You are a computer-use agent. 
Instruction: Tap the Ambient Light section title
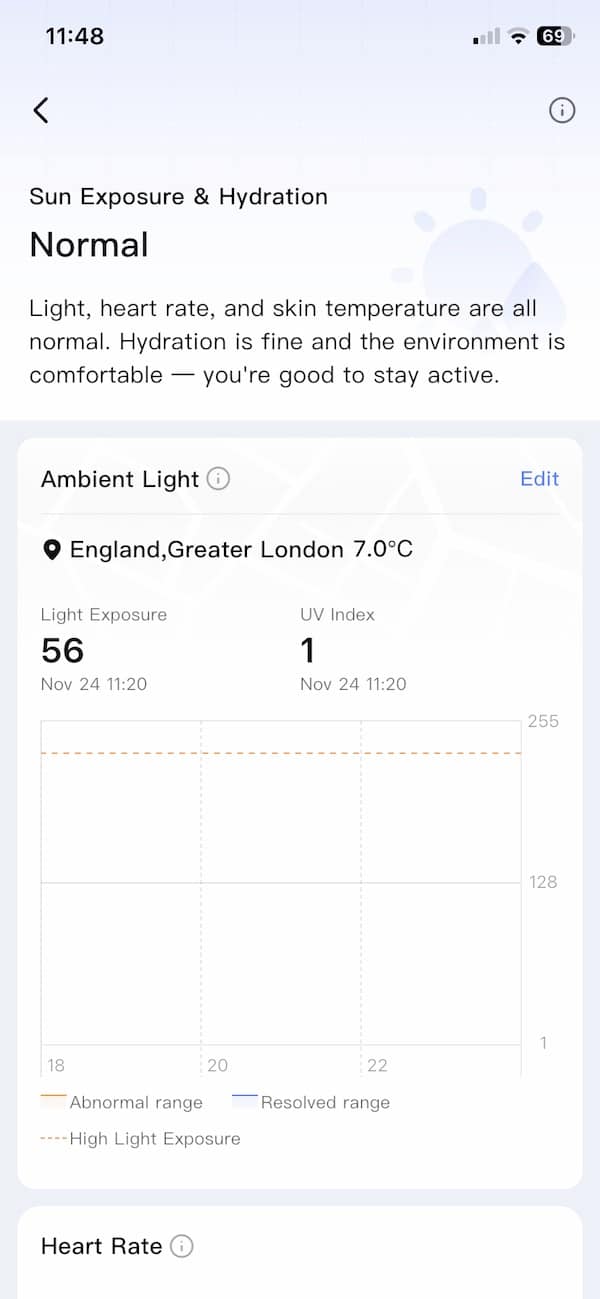coord(120,479)
